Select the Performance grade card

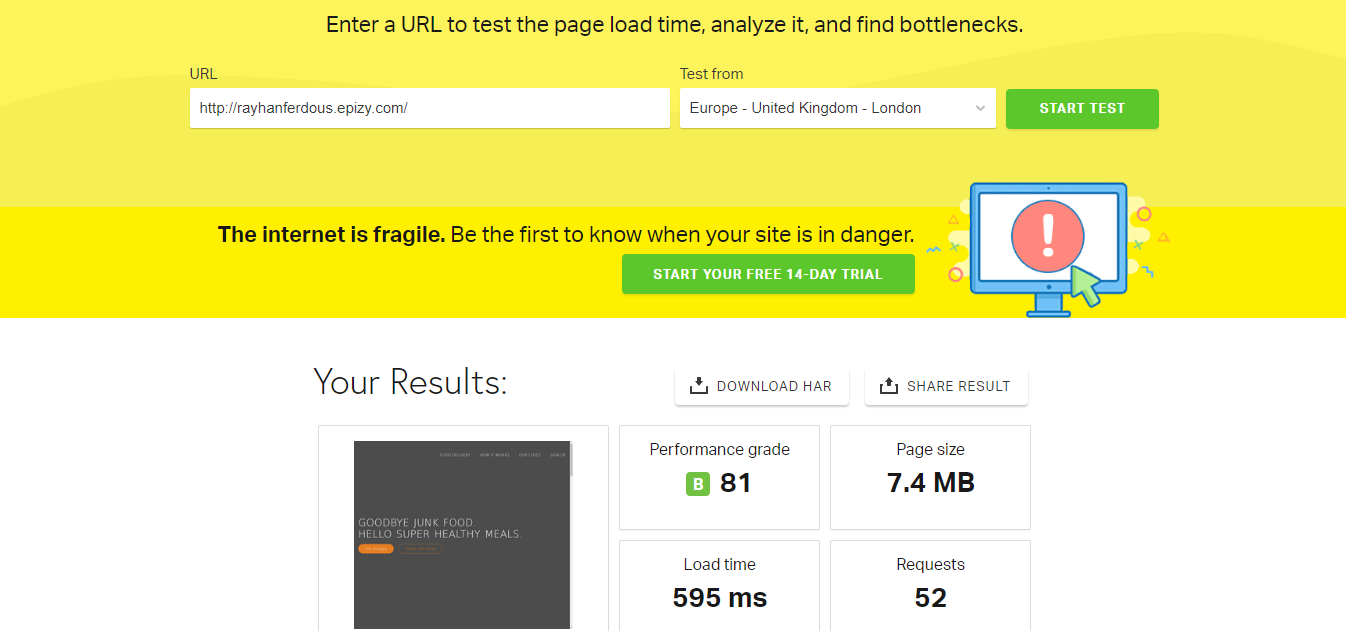pyautogui.click(x=719, y=476)
